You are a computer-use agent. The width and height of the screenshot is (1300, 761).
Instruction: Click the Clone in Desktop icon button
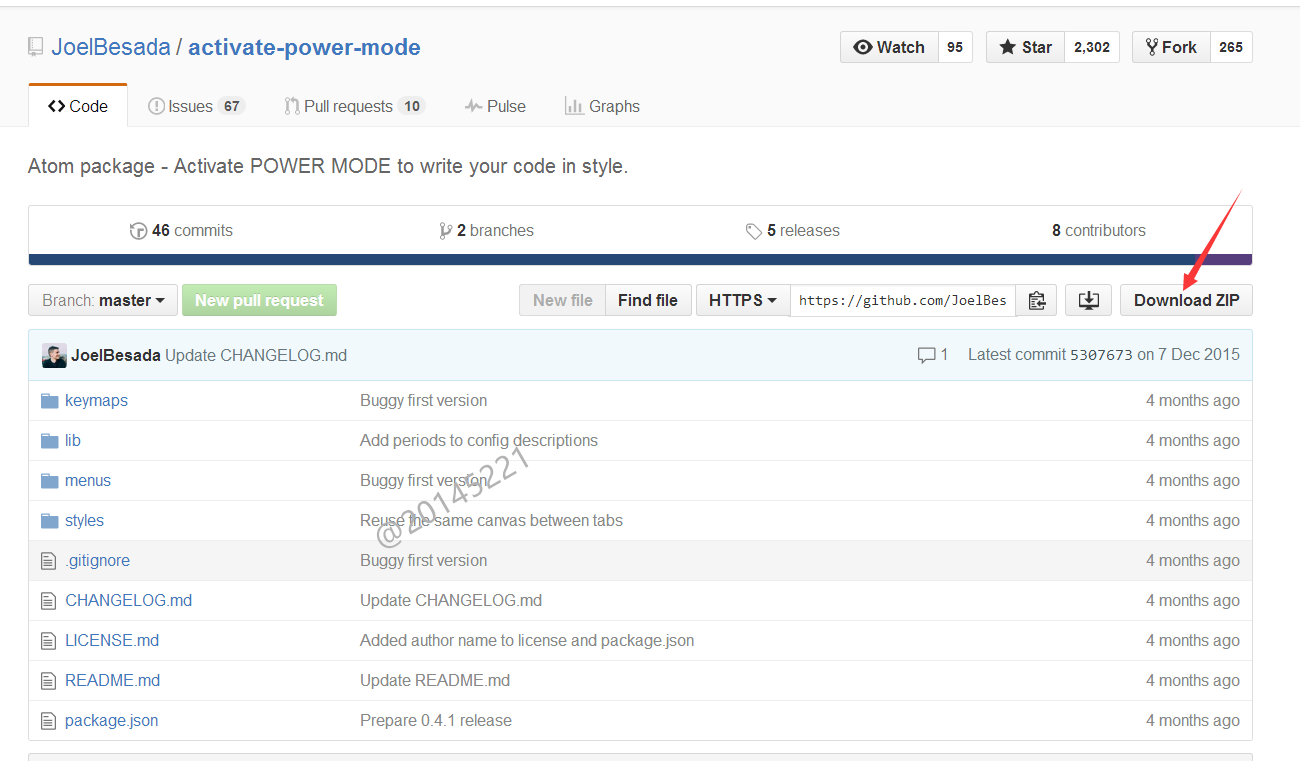click(1089, 300)
